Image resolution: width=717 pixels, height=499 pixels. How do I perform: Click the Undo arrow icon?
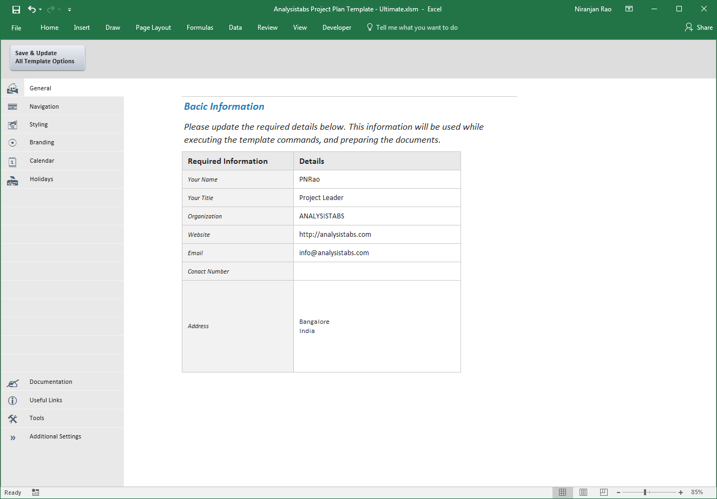pyautogui.click(x=32, y=9)
